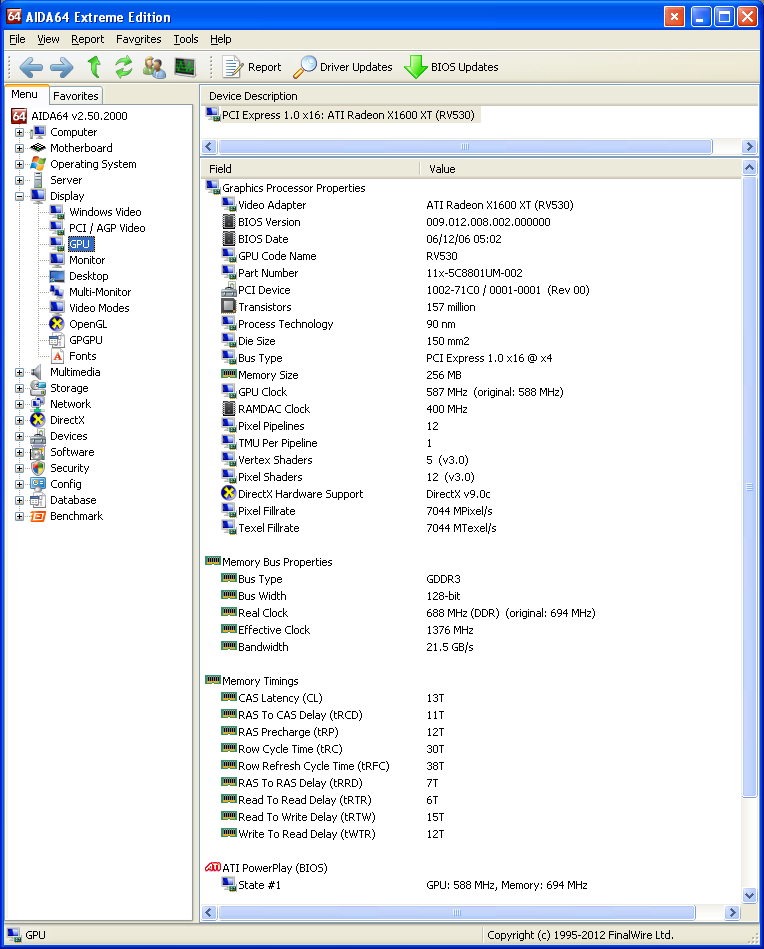Viewport: 764px width, 949px height.
Task: Open the Help menu
Action: coord(221,39)
